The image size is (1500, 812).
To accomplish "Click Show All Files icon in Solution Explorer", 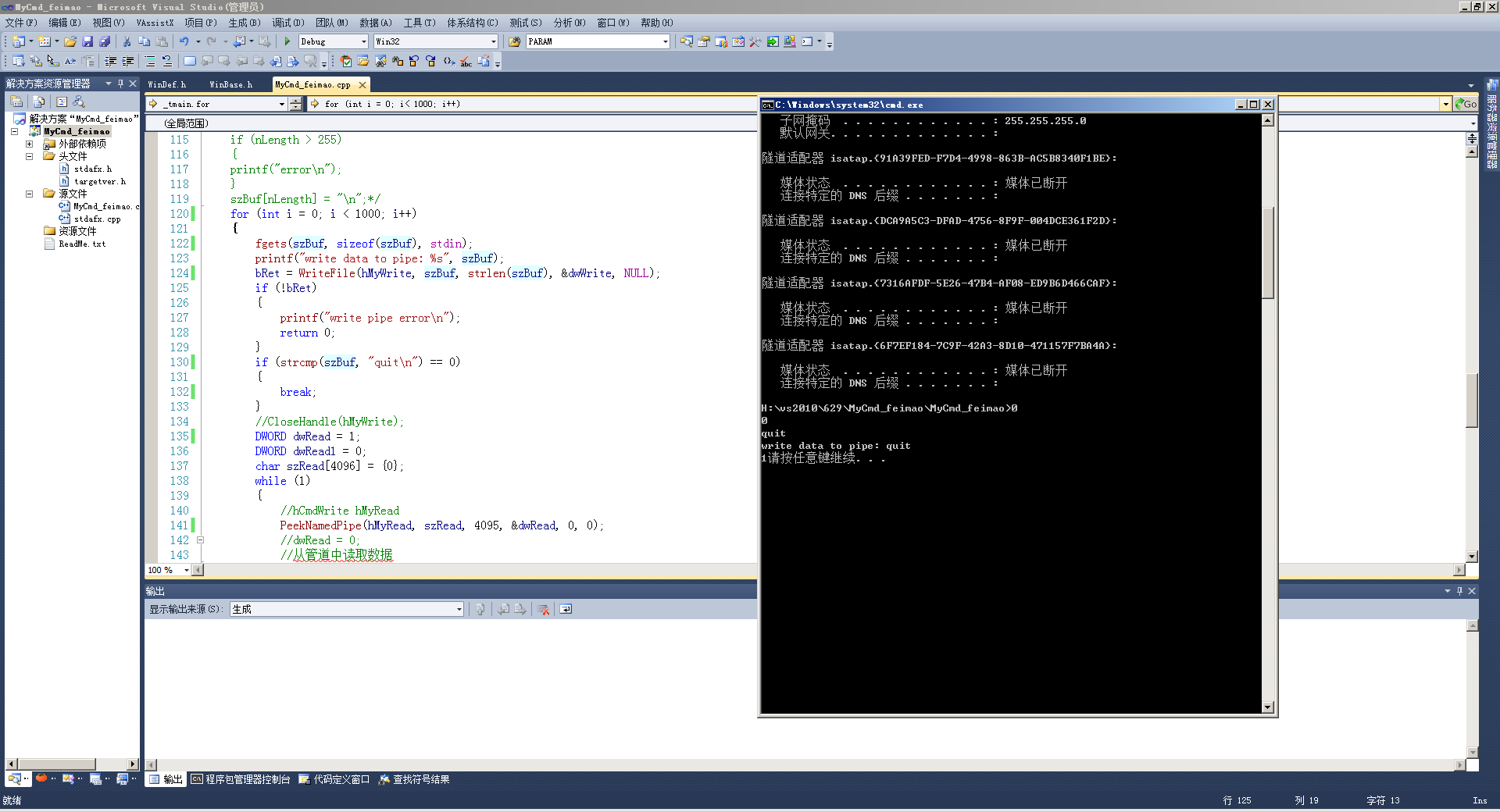I will pyautogui.click(x=39, y=101).
